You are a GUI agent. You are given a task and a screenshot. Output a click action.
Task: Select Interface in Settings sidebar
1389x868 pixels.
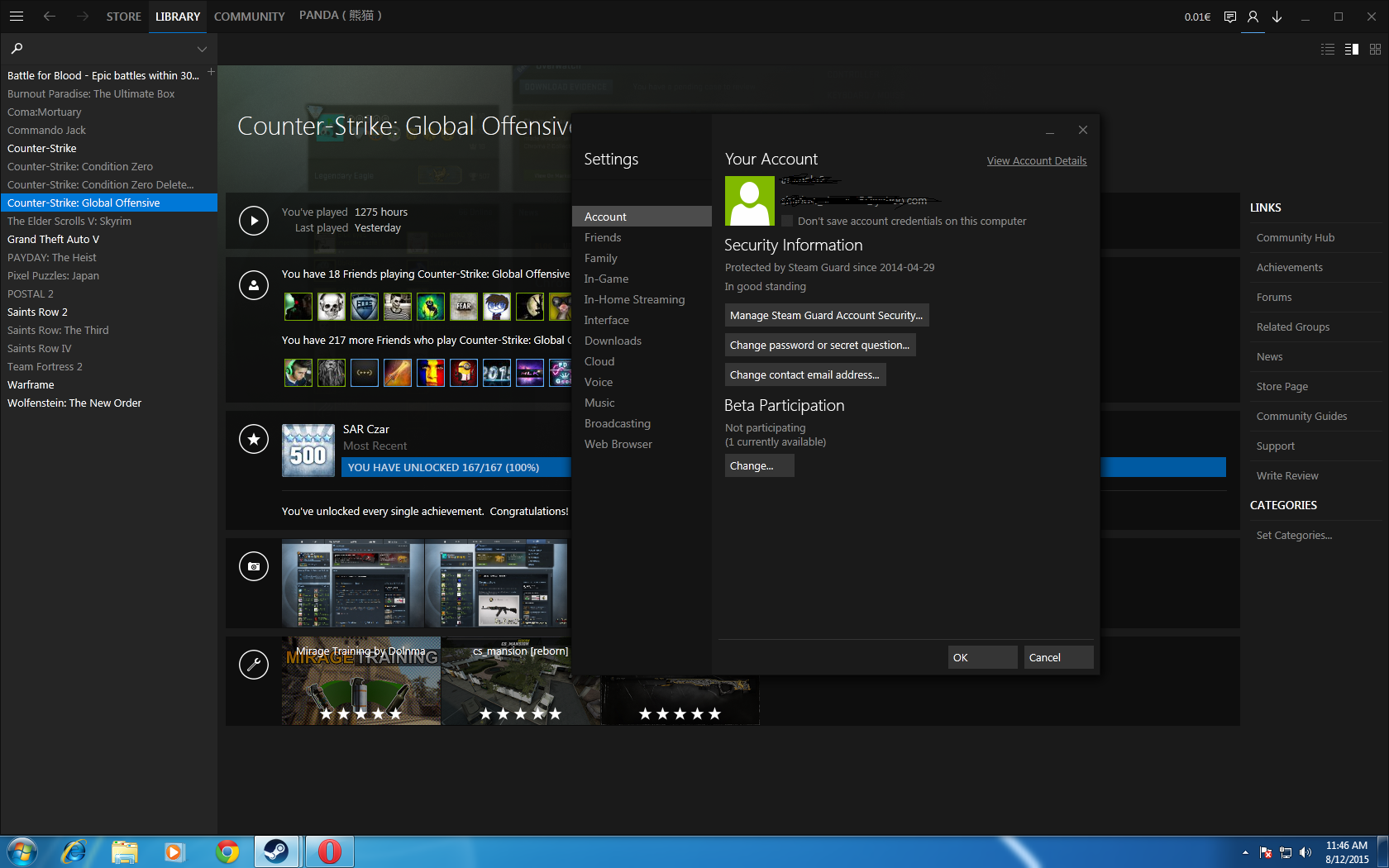coord(642,320)
